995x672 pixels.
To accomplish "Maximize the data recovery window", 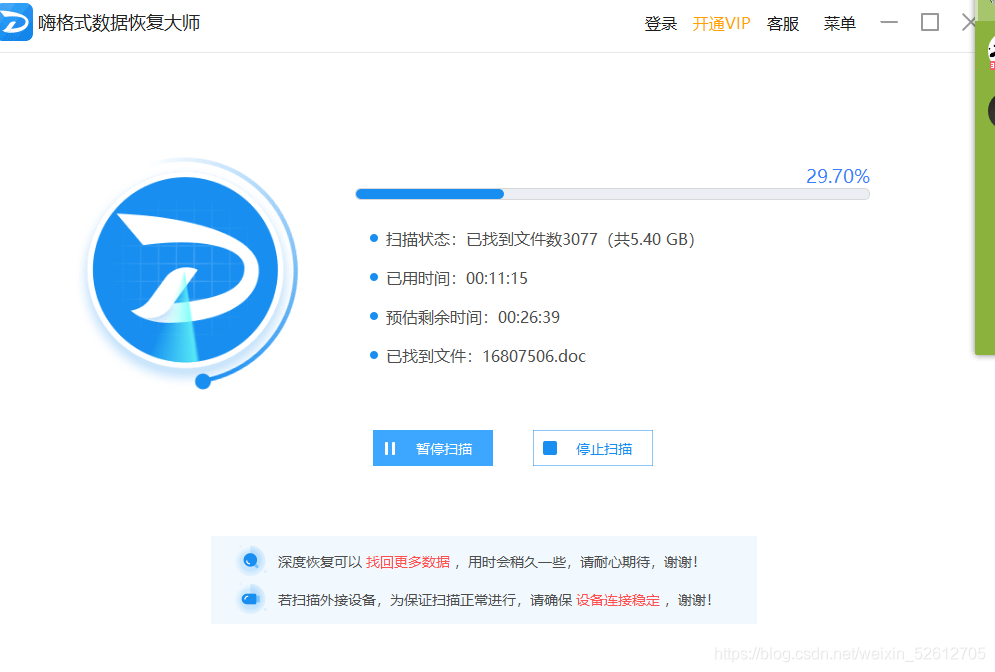I will [x=930, y=22].
